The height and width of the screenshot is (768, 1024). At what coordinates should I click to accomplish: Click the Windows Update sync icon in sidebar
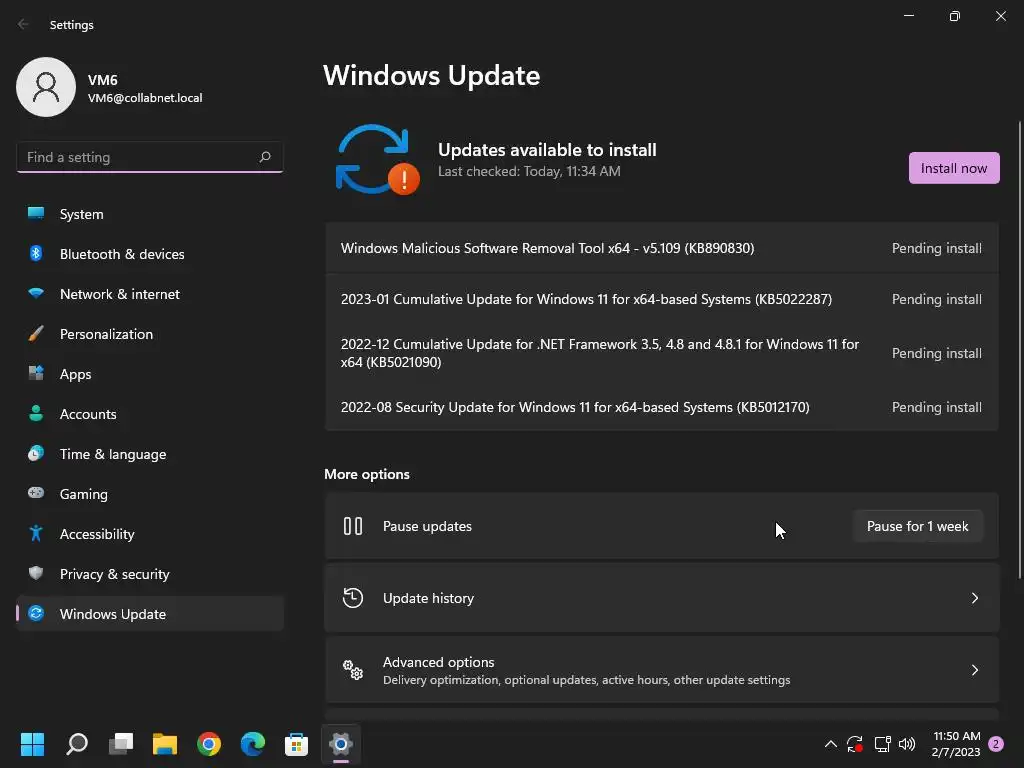[36, 613]
